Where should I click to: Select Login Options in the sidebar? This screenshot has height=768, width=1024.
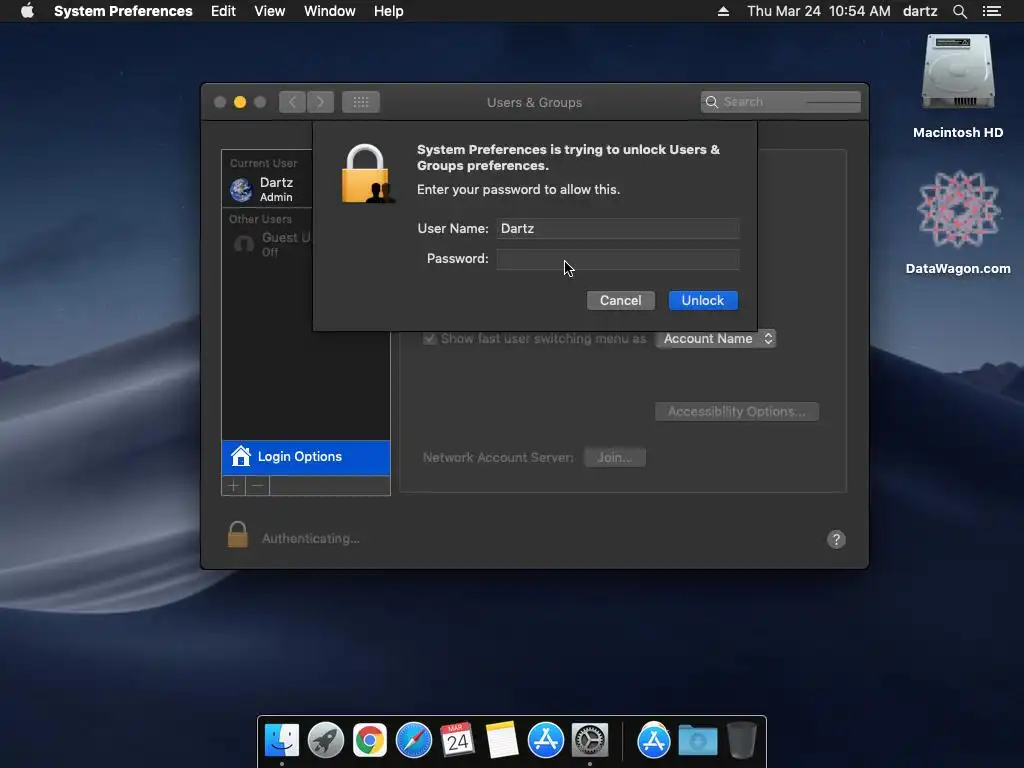point(306,456)
